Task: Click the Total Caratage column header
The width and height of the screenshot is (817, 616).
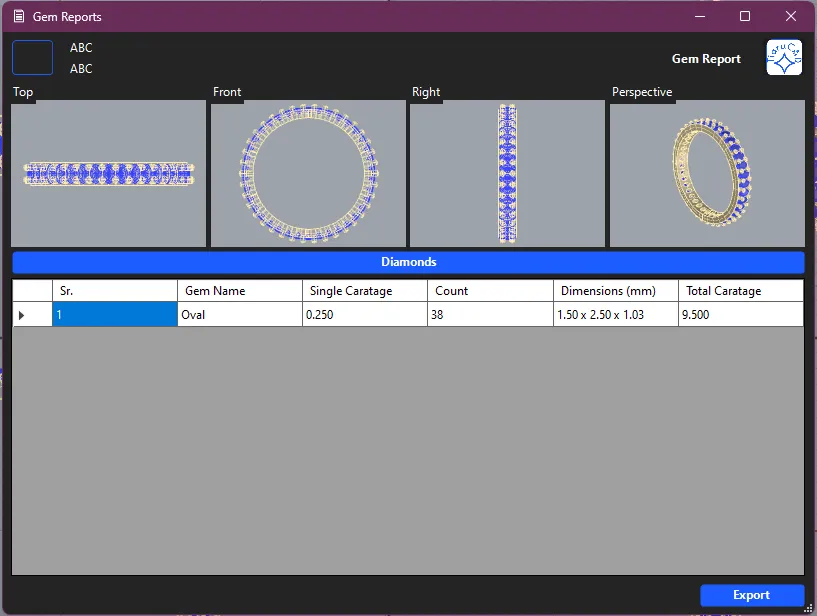Action: pos(740,291)
